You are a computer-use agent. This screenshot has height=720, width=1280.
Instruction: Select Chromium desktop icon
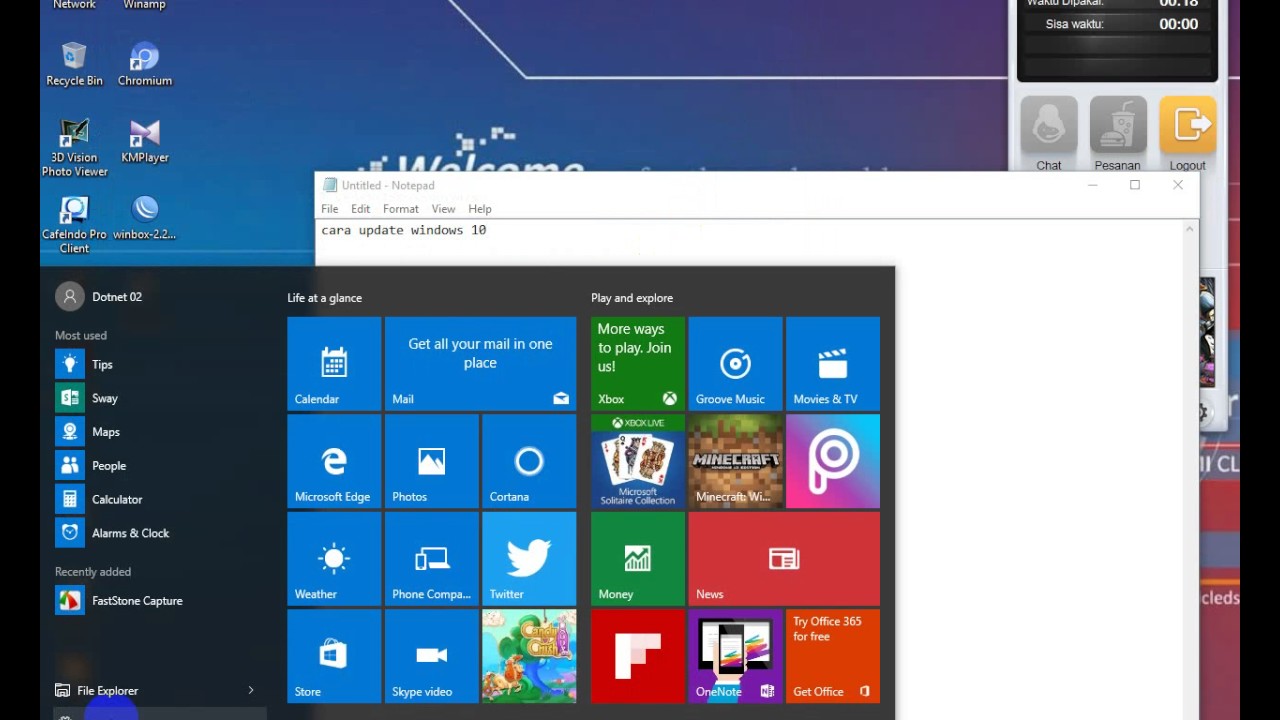[x=145, y=64]
